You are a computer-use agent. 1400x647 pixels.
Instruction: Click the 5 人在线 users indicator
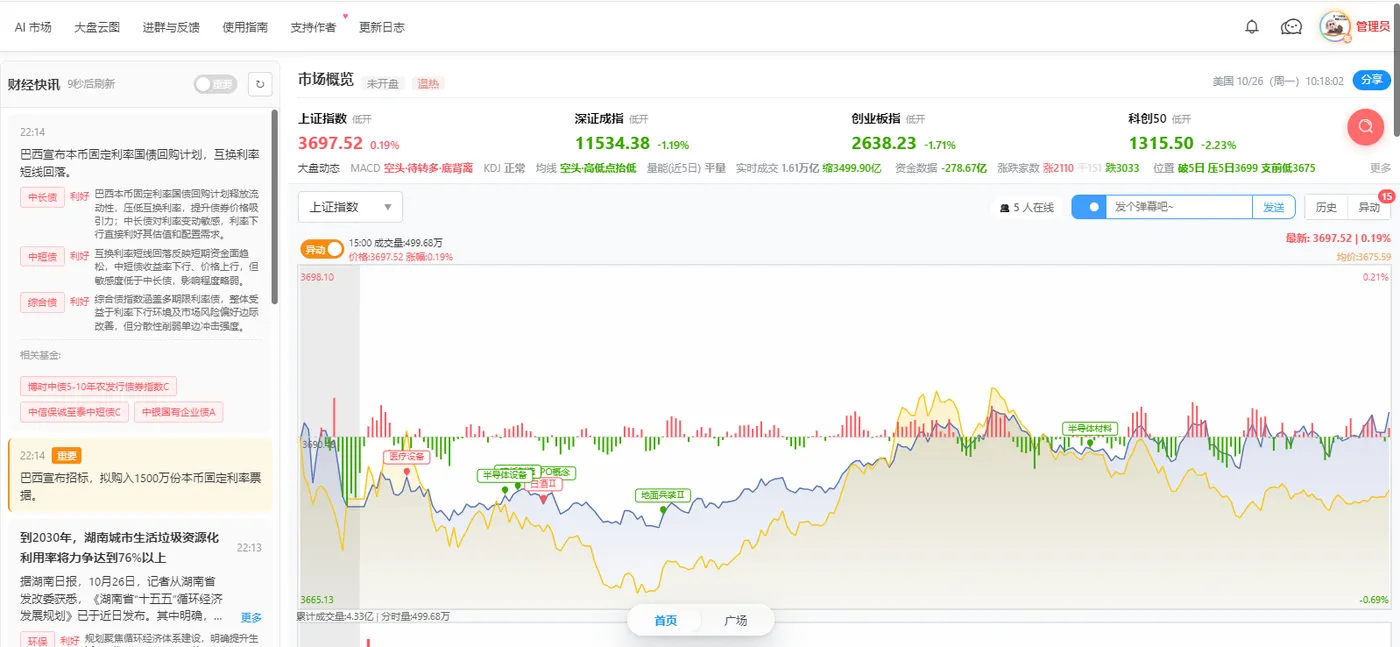(x=1026, y=207)
